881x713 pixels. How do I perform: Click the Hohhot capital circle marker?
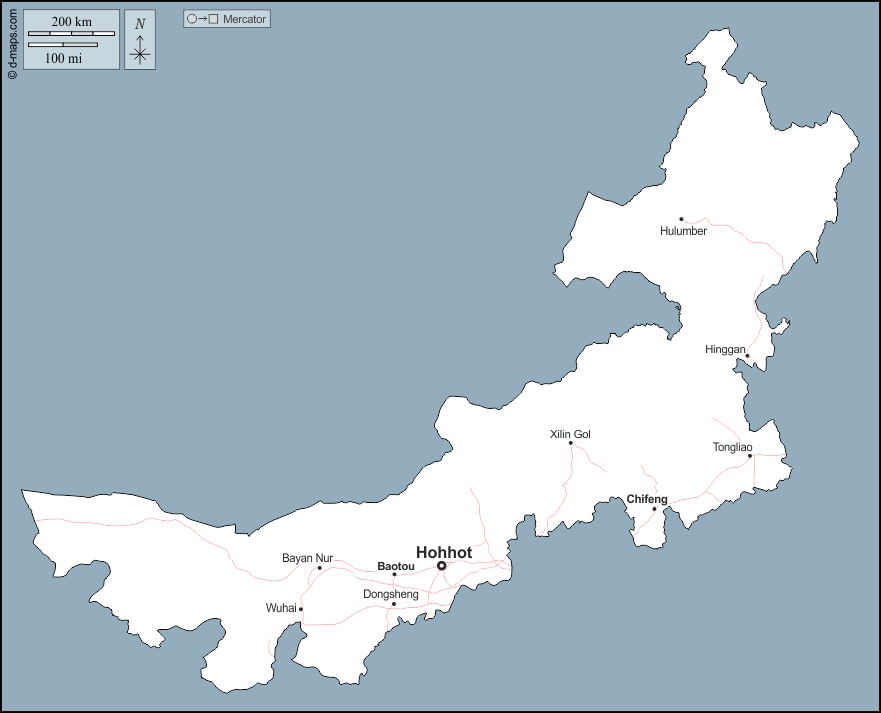coord(441,566)
